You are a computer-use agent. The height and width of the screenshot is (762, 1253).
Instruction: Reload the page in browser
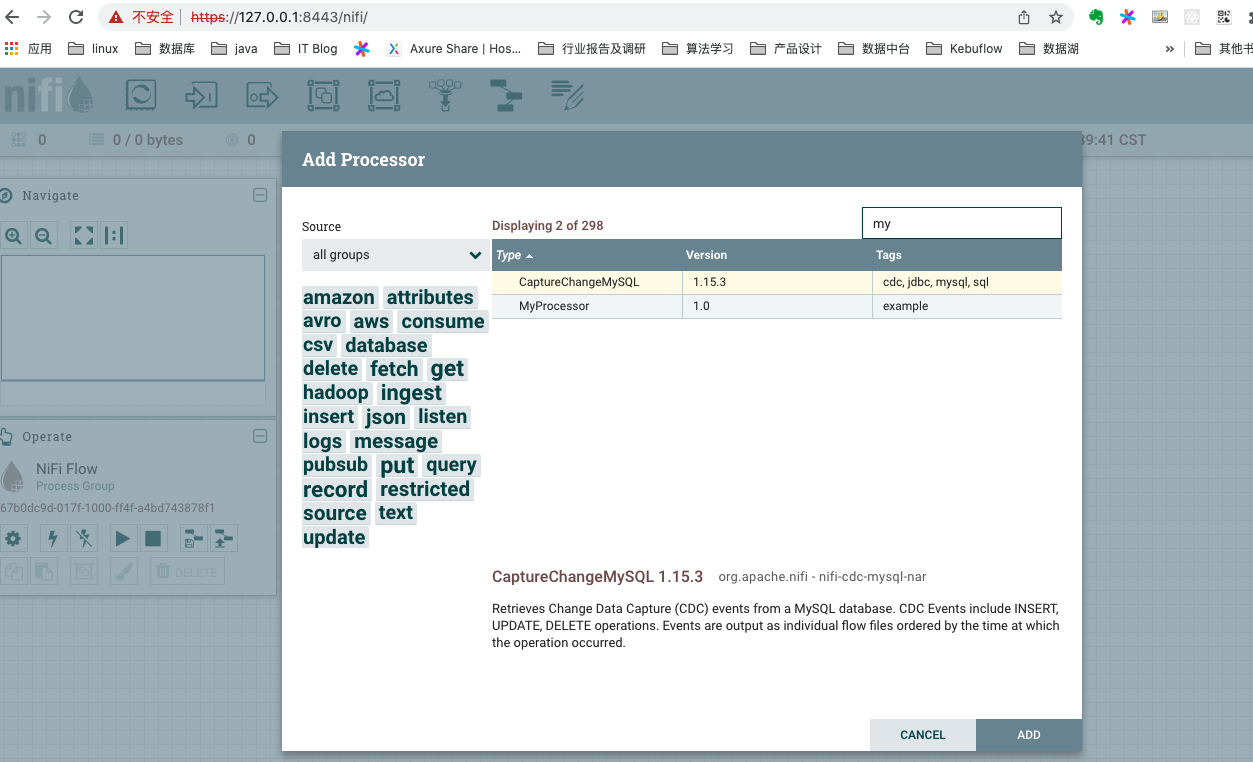point(76,17)
